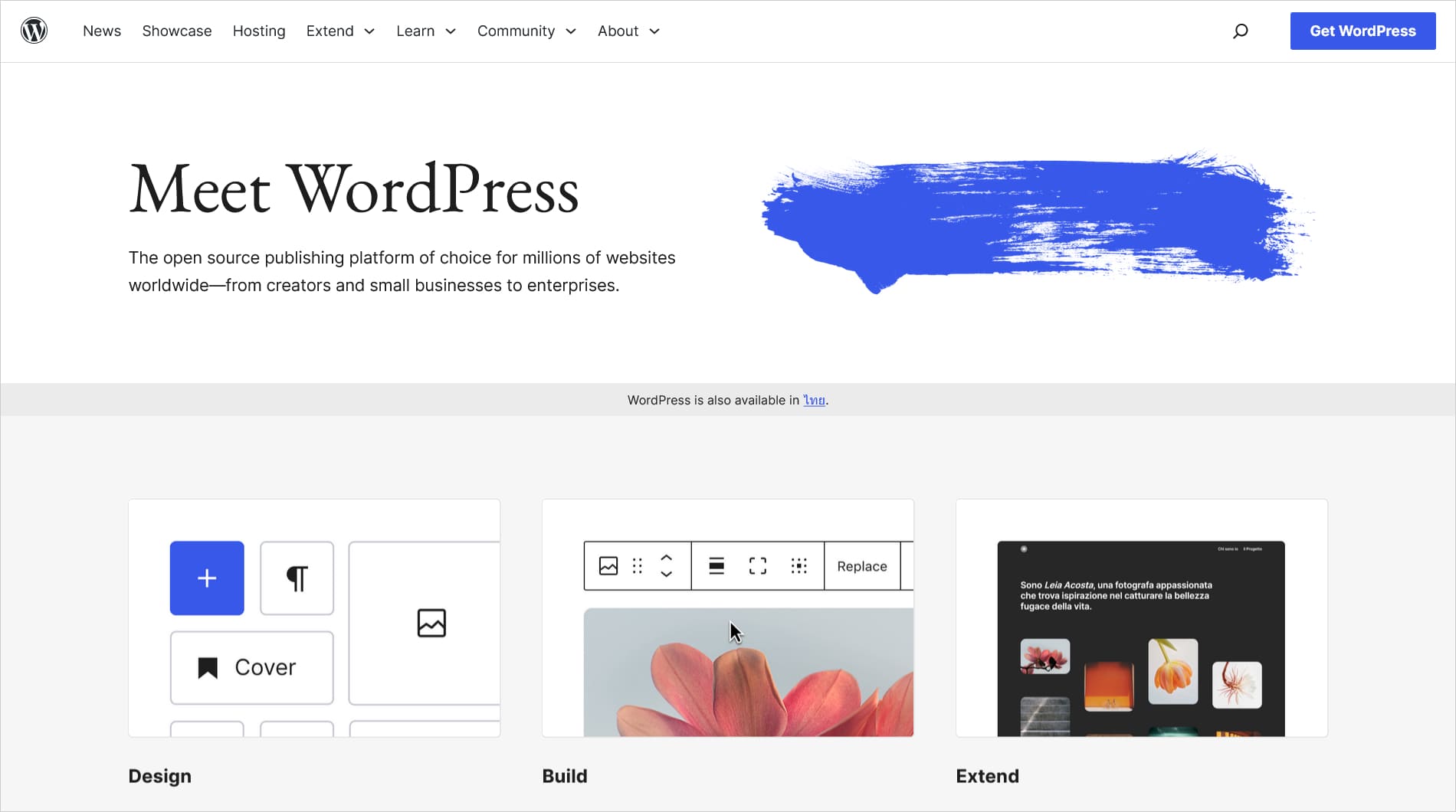This screenshot has width=1456, height=812.
Task: Click the alignment icon in block toolbar
Action: 716,566
